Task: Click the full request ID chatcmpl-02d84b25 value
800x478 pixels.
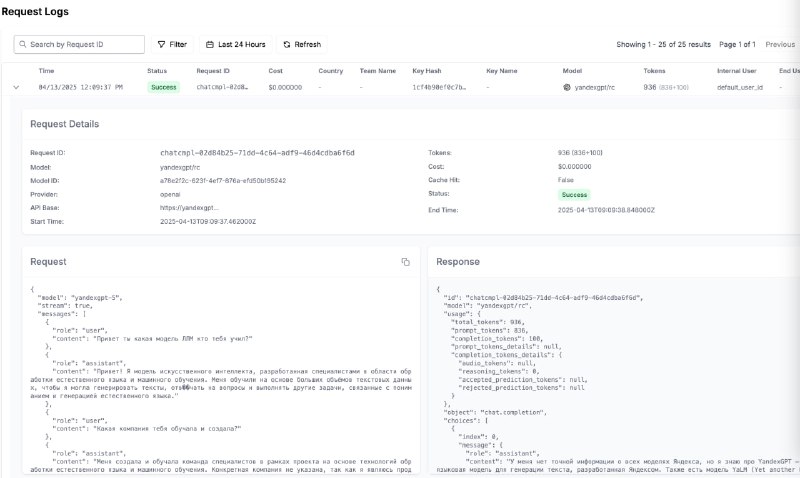Action: point(257,153)
